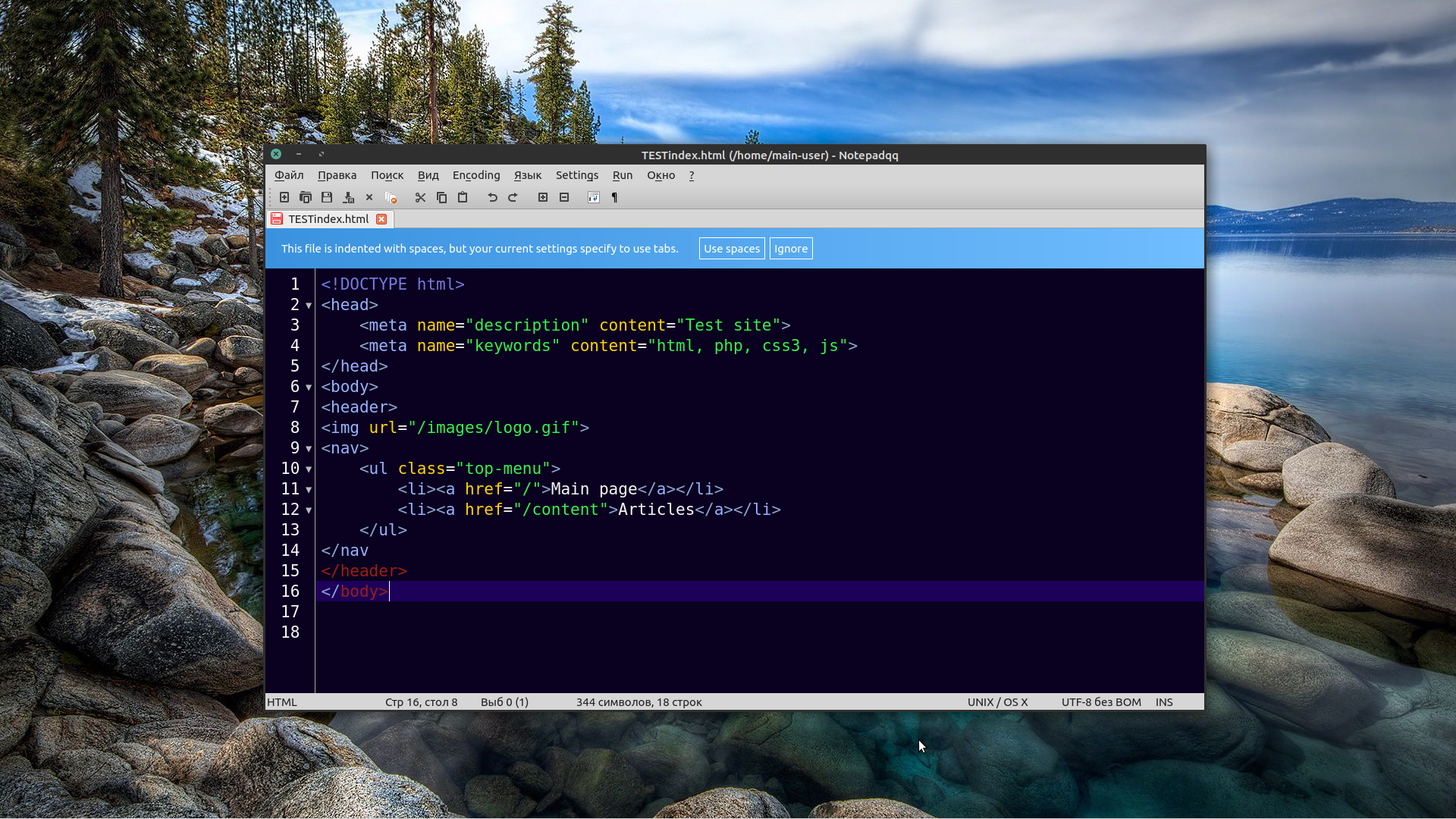Click the Use spaces button
The width and height of the screenshot is (1456, 819).
(x=732, y=249)
